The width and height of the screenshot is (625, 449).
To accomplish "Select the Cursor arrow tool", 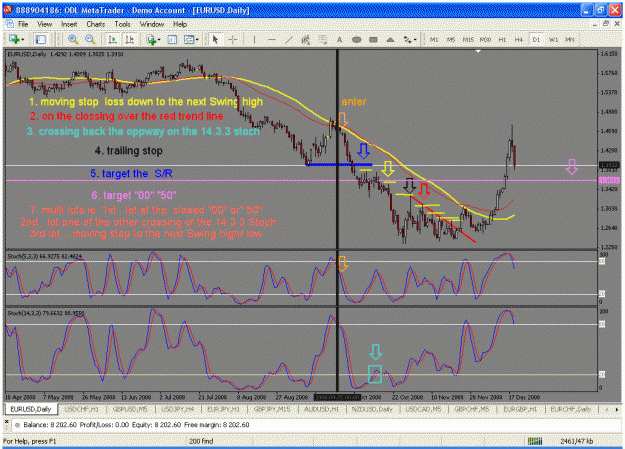I will pos(216,39).
